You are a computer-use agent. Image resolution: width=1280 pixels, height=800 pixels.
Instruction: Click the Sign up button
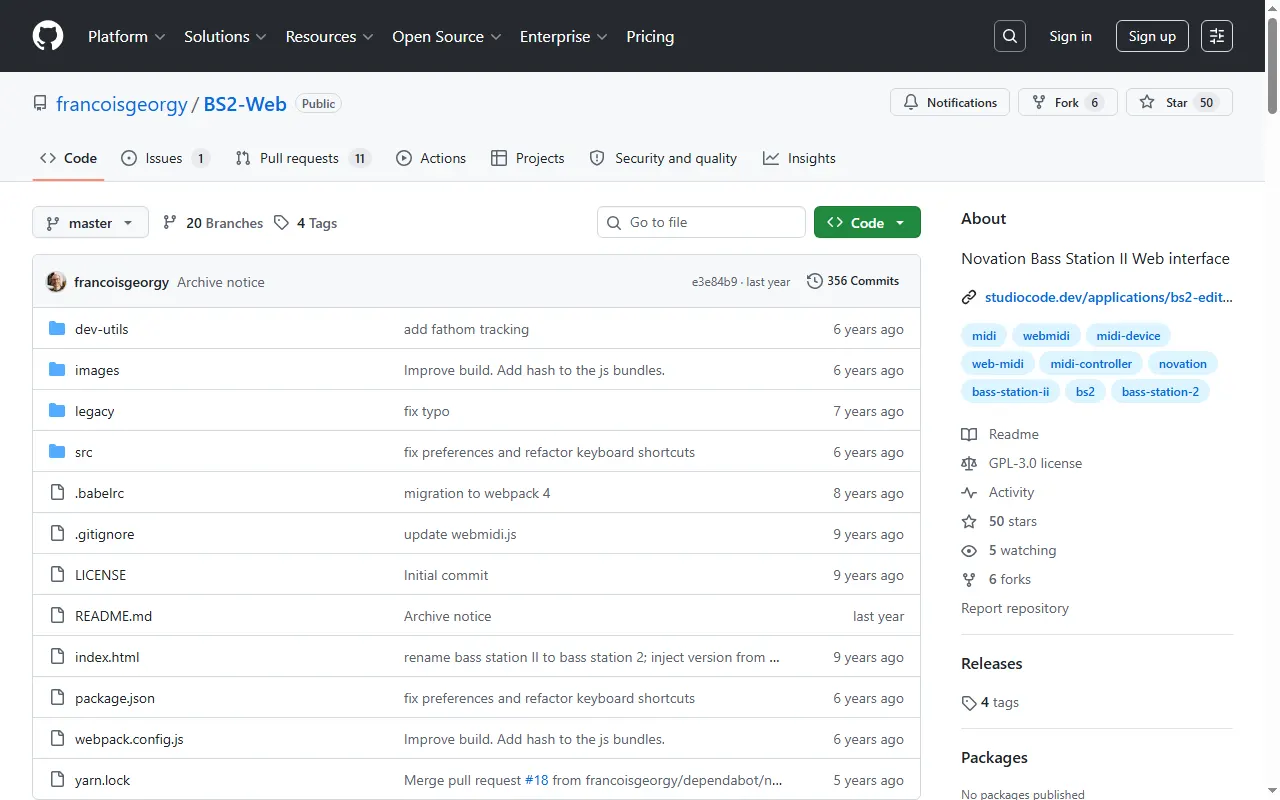pos(1152,36)
